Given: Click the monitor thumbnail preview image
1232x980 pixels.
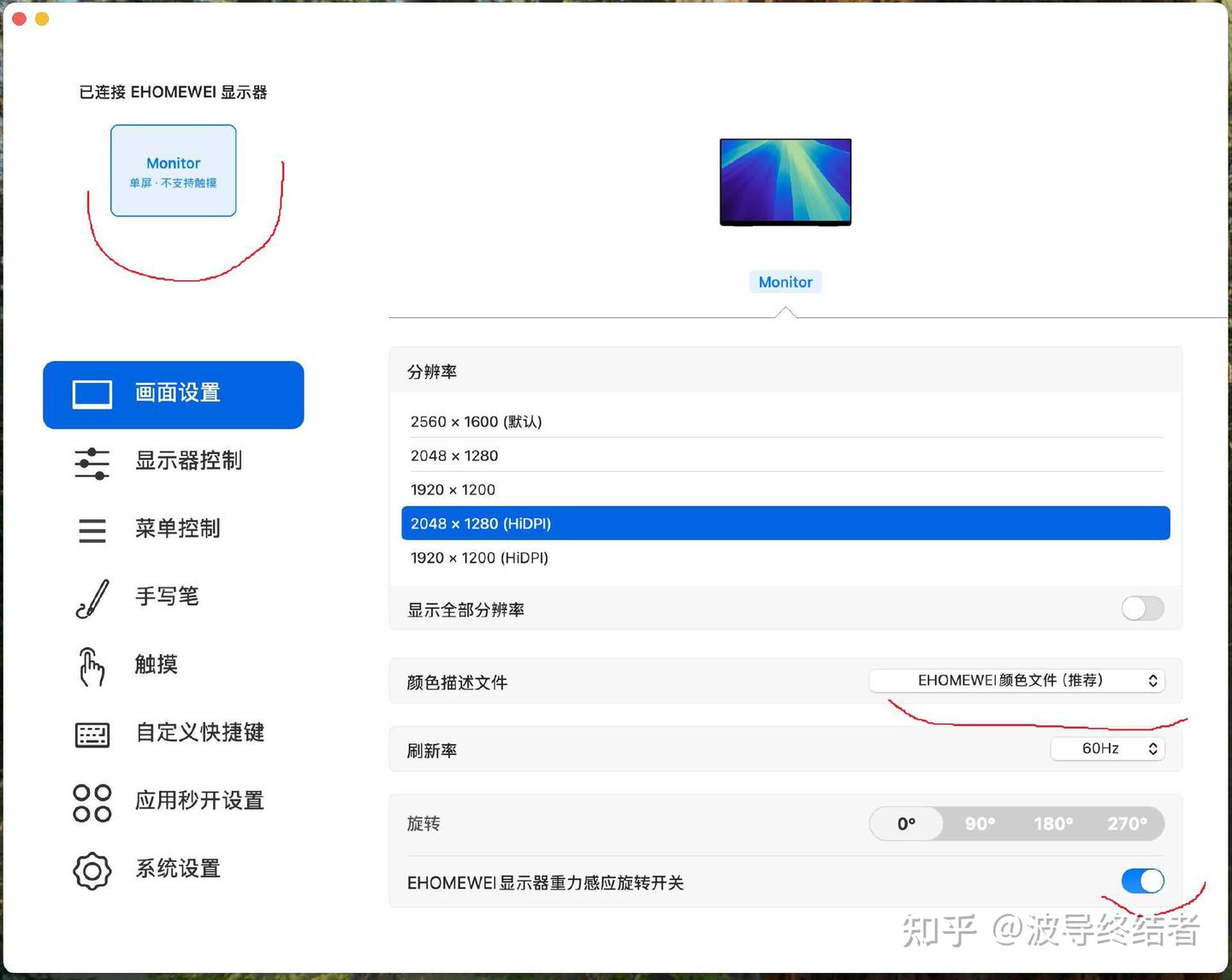Looking at the screenshot, I should click(785, 181).
